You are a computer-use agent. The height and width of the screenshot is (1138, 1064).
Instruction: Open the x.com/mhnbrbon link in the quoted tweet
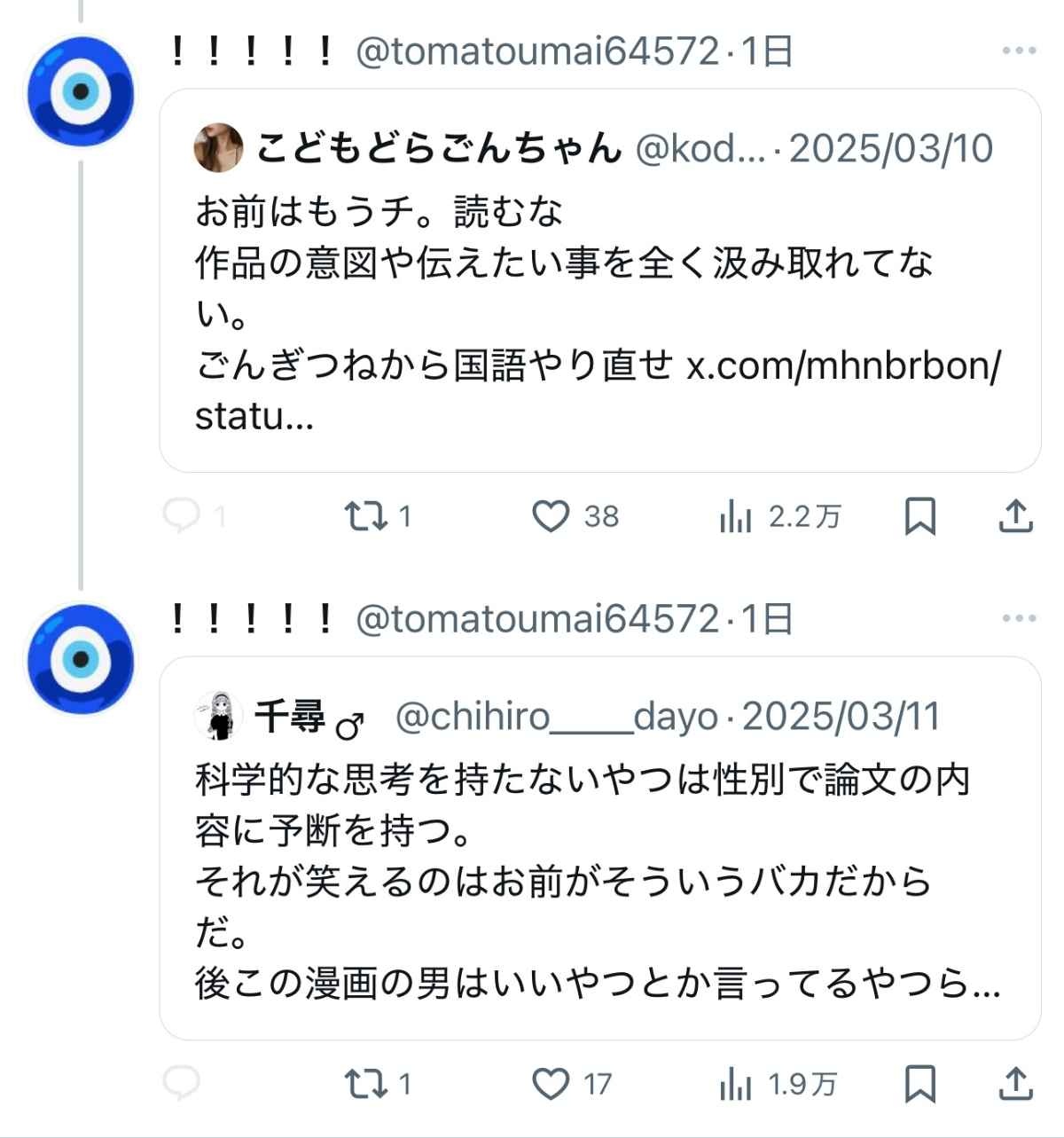point(842,365)
